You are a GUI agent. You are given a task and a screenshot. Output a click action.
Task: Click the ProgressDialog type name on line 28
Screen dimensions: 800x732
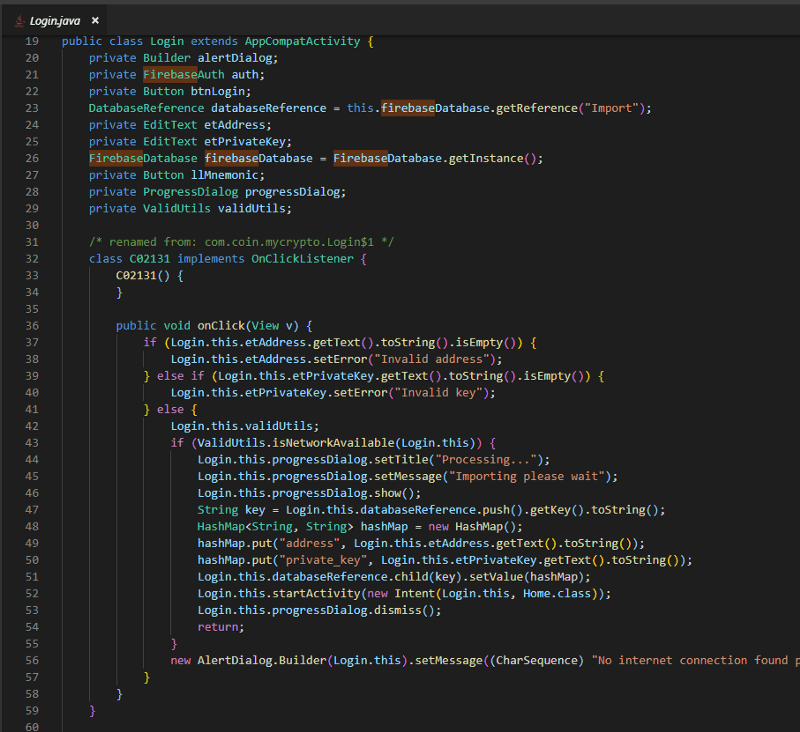[190, 192]
